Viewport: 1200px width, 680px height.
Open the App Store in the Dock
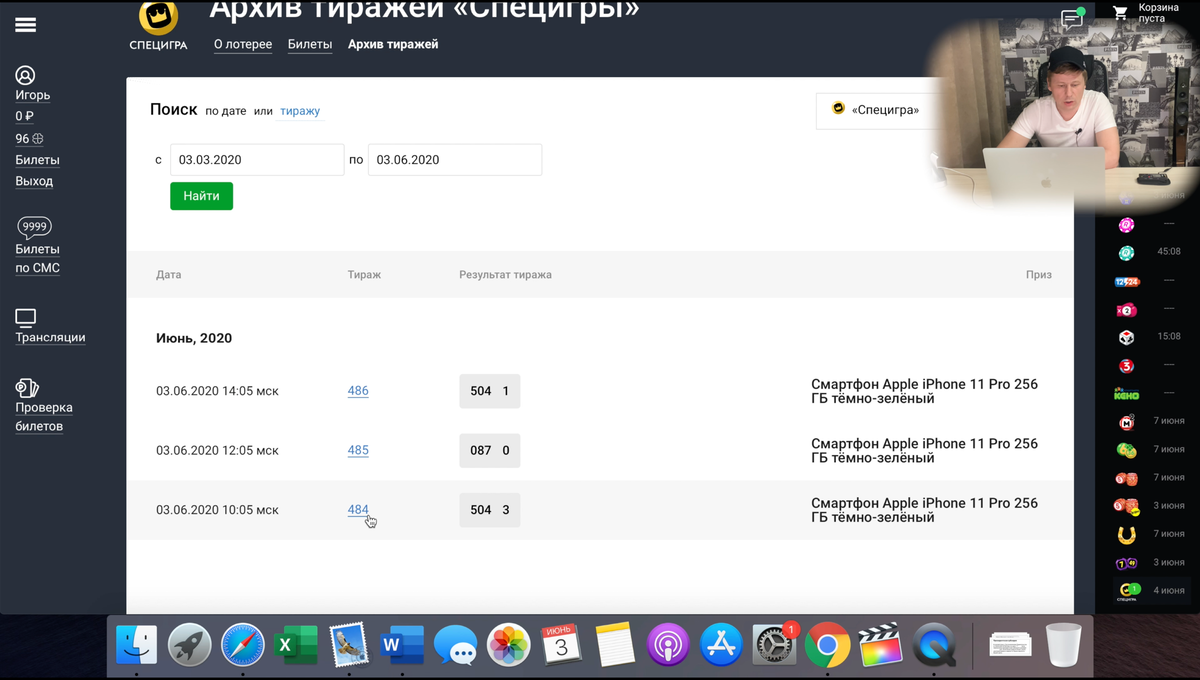721,645
